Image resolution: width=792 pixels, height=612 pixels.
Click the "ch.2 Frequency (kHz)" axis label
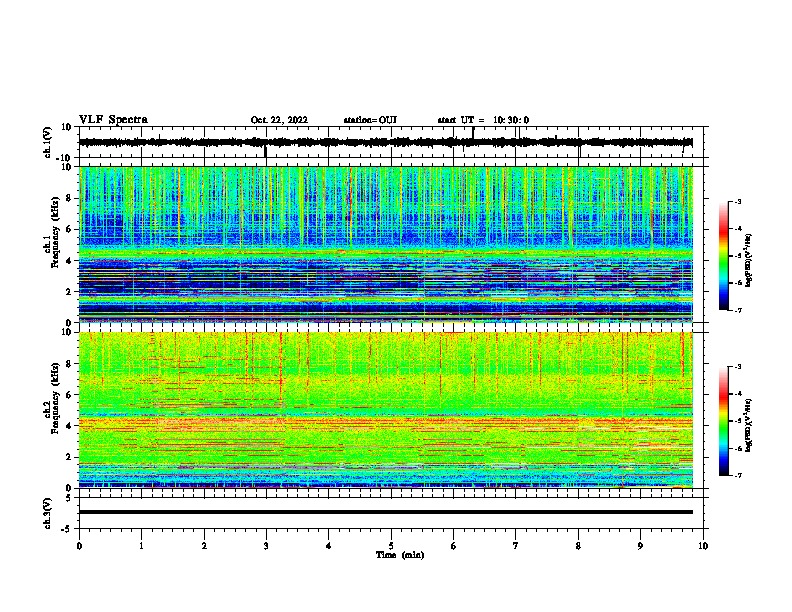tap(52, 398)
